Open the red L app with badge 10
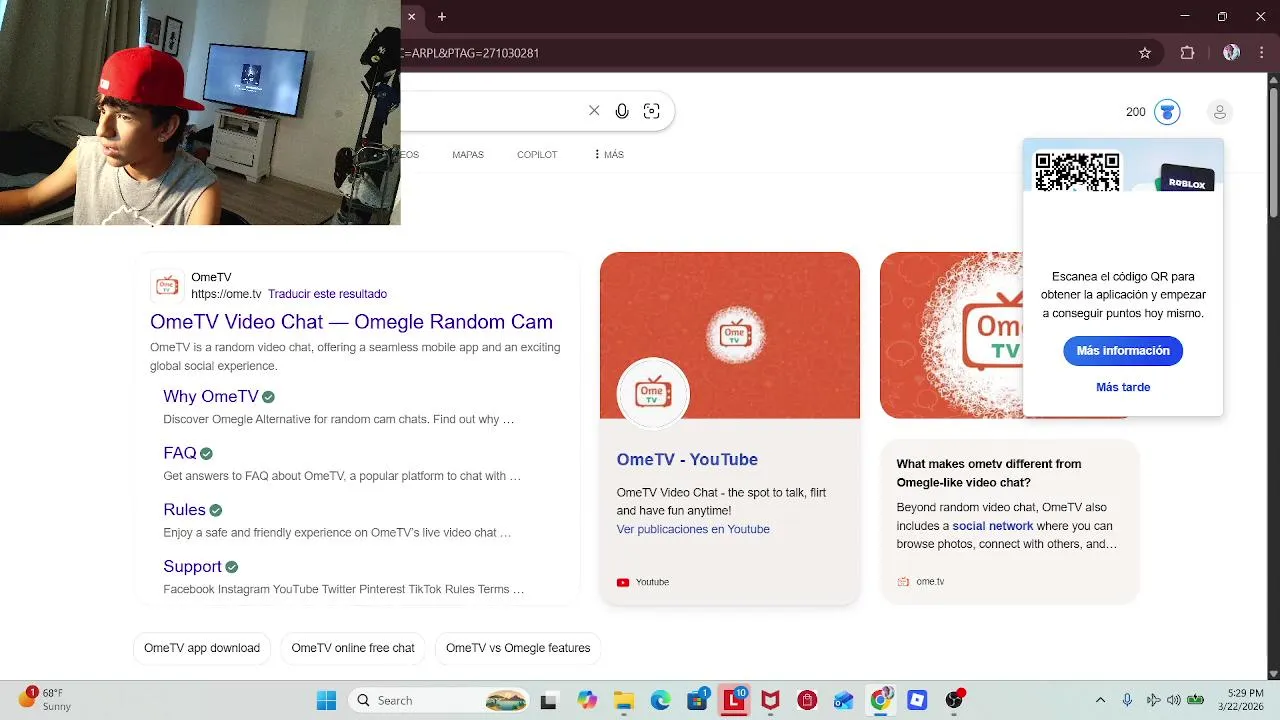 (x=735, y=701)
